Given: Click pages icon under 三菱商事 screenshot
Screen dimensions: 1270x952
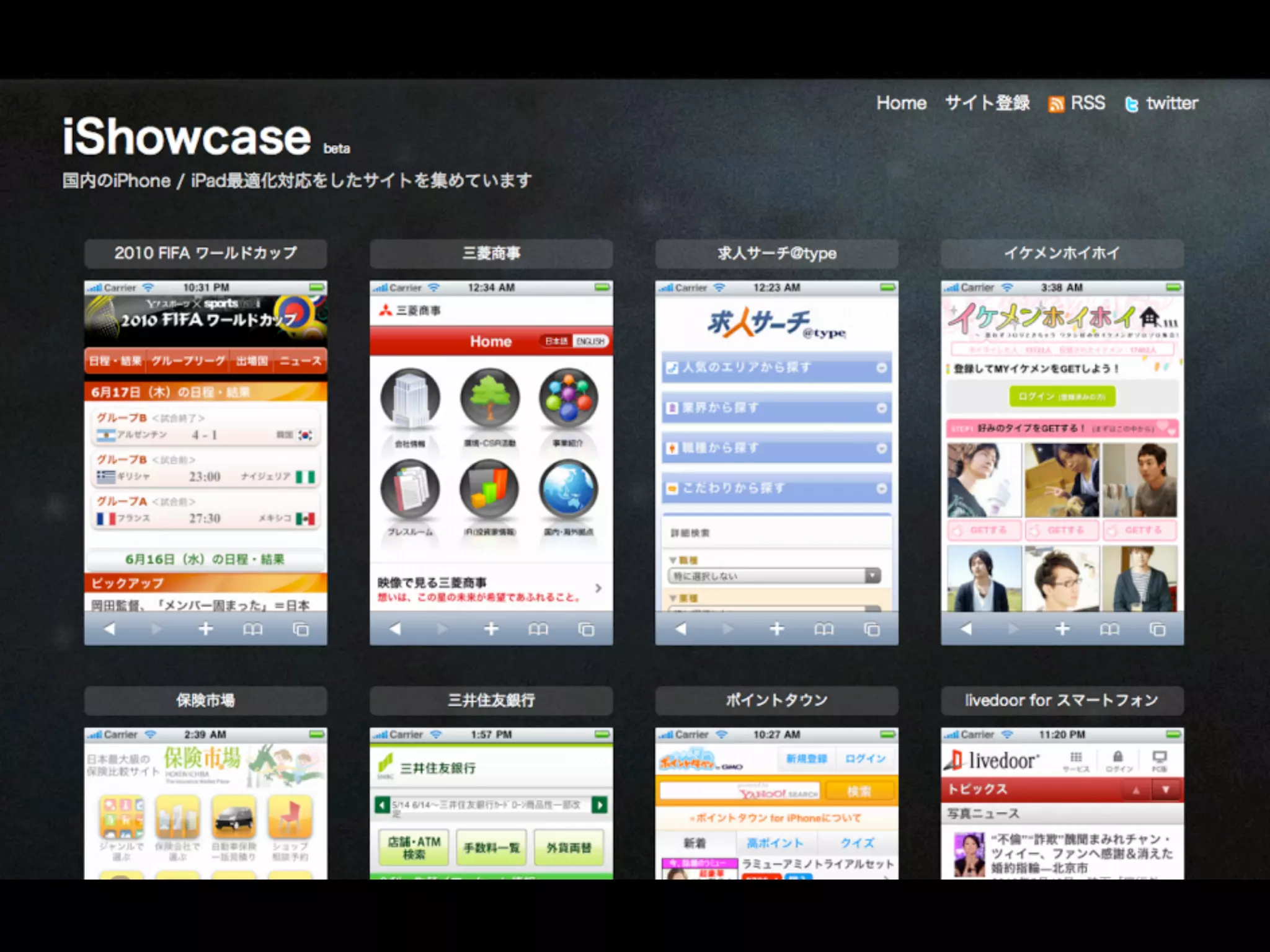Looking at the screenshot, I should 586,629.
